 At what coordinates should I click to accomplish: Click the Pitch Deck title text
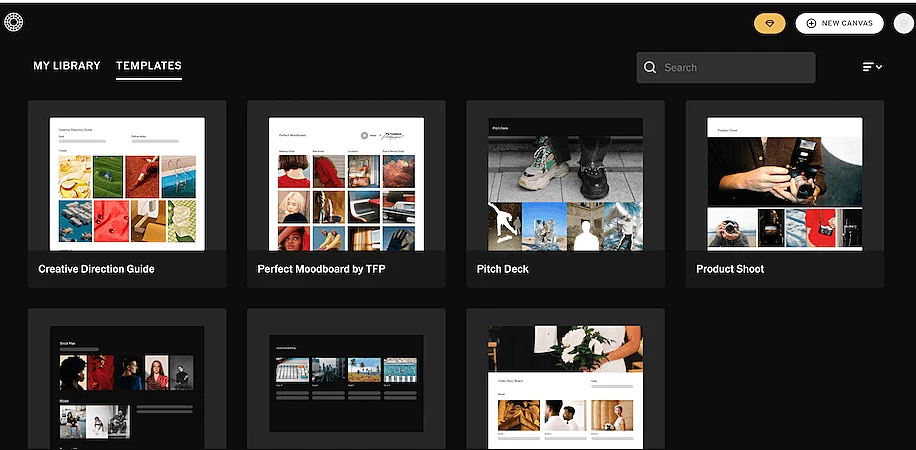pos(502,269)
